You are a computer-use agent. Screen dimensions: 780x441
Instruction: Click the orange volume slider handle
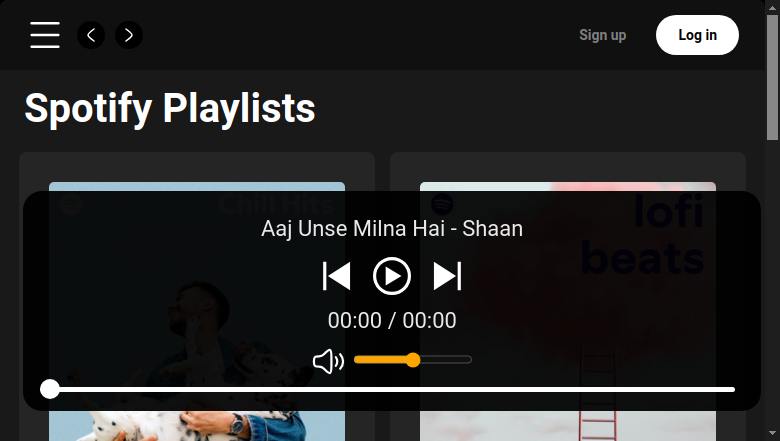point(413,360)
